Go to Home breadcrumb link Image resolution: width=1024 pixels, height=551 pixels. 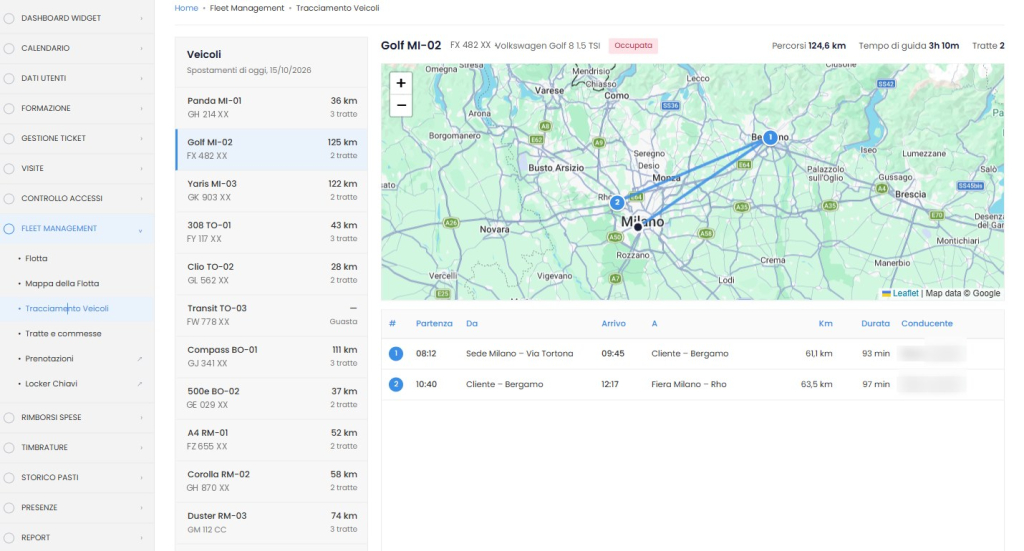pos(186,8)
